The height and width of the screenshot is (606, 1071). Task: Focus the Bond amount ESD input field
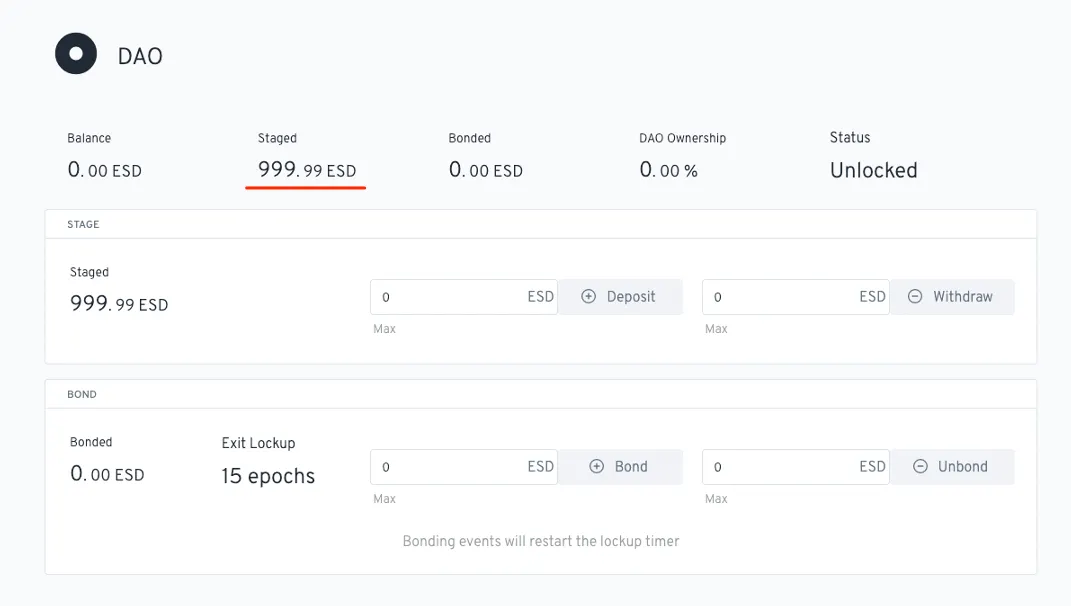[x=464, y=467]
